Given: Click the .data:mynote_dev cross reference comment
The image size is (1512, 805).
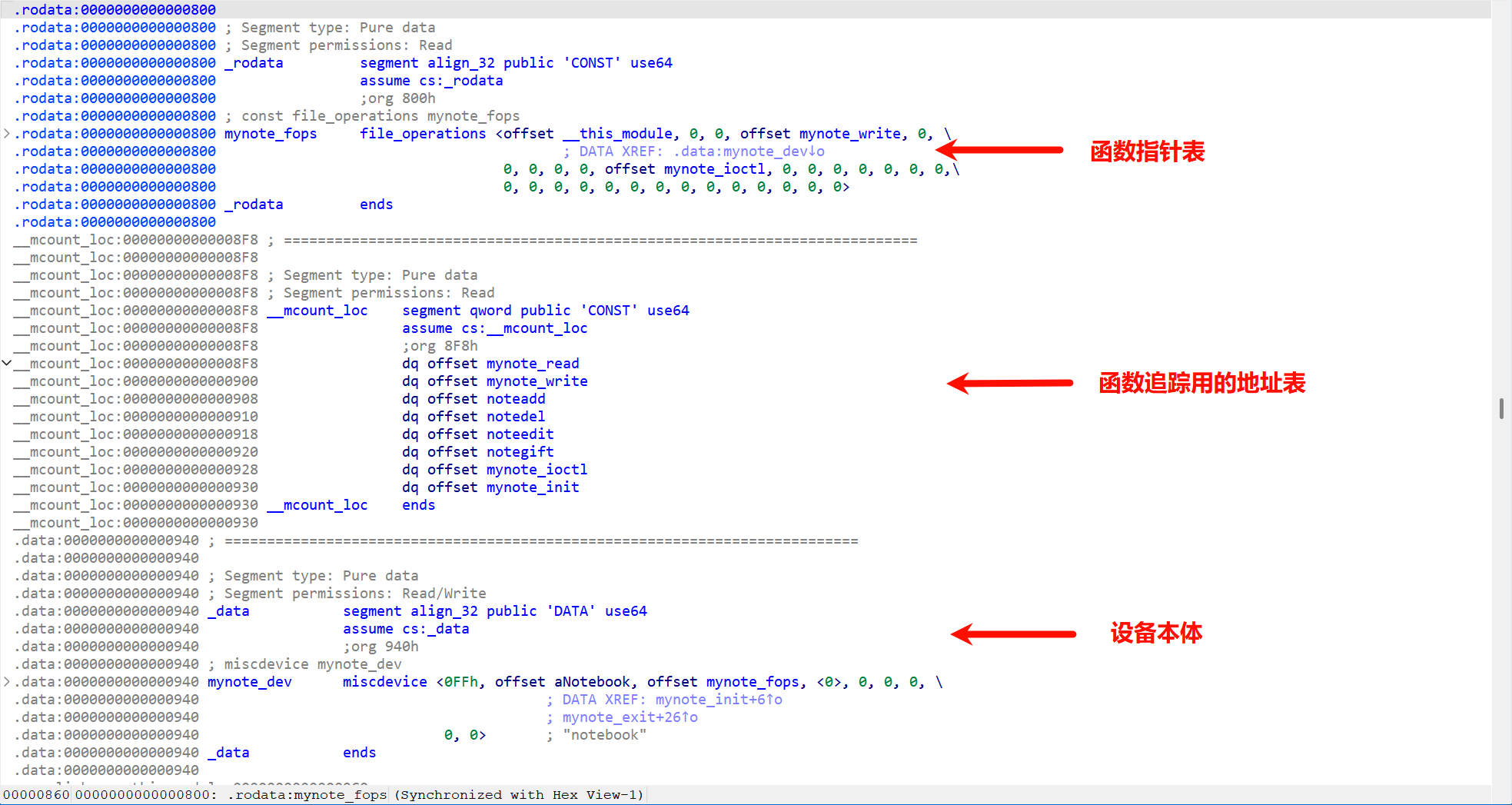Looking at the screenshot, I should click(x=749, y=151).
